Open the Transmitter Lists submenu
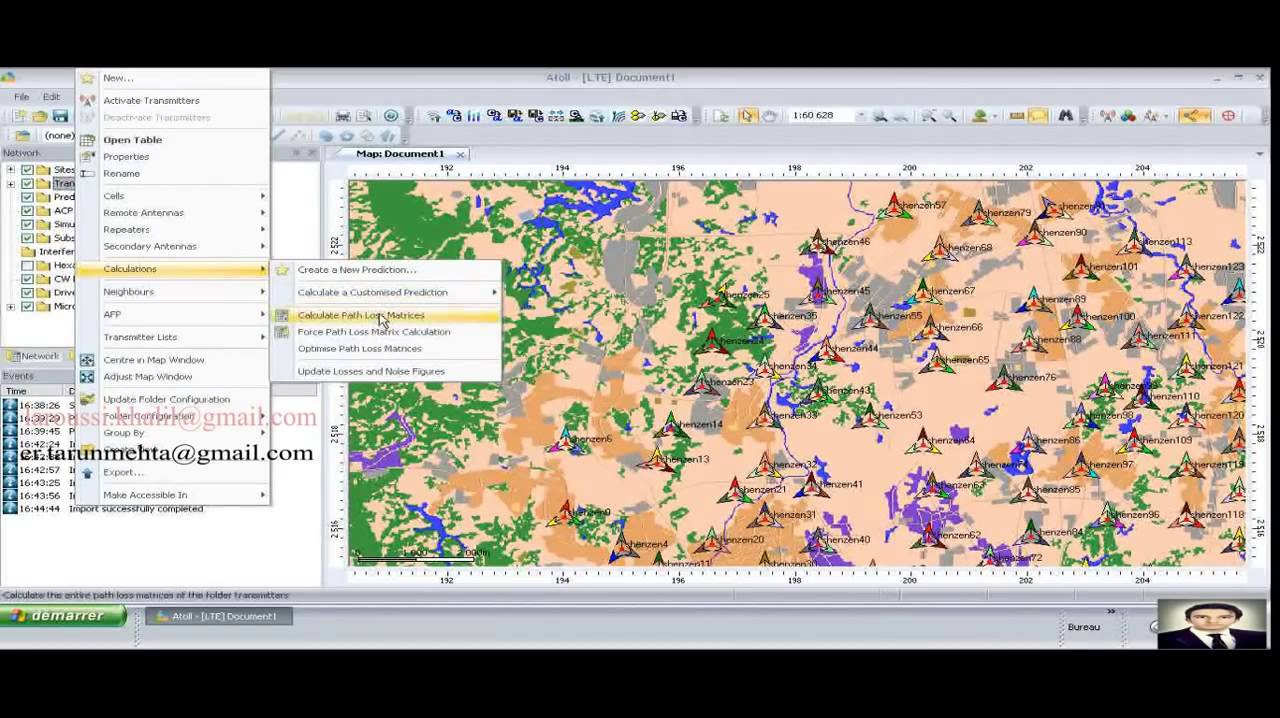This screenshot has width=1280, height=718. point(172,337)
